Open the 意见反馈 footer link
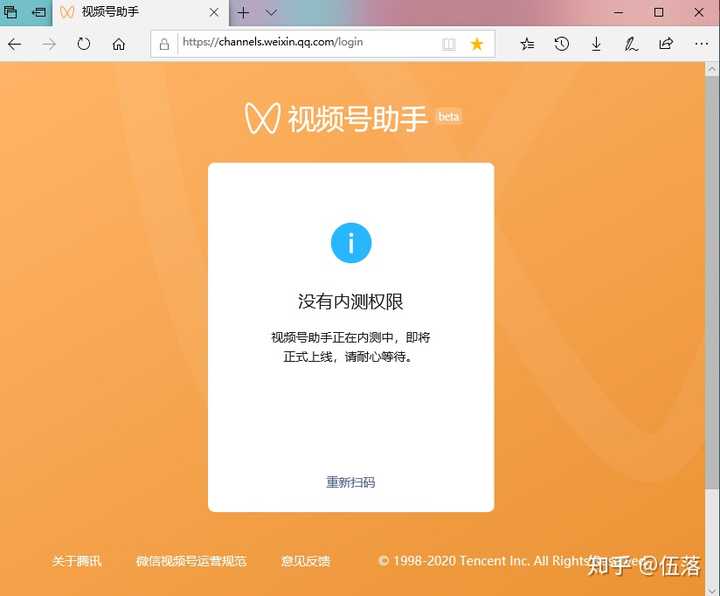720x596 pixels. click(305, 561)
